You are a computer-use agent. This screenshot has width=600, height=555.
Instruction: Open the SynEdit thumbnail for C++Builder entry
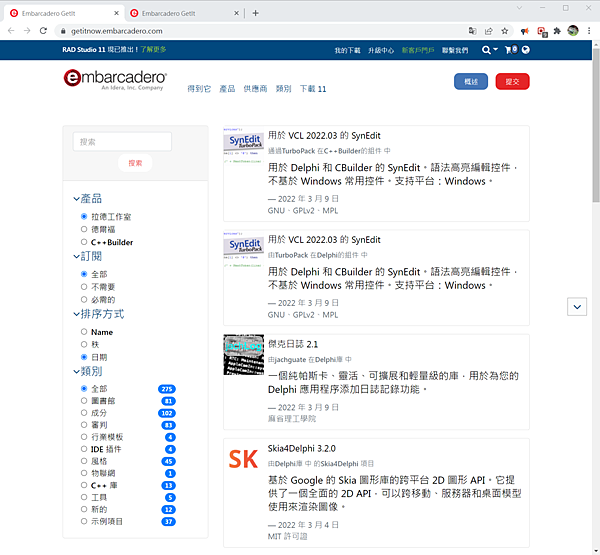pos(243,146)
